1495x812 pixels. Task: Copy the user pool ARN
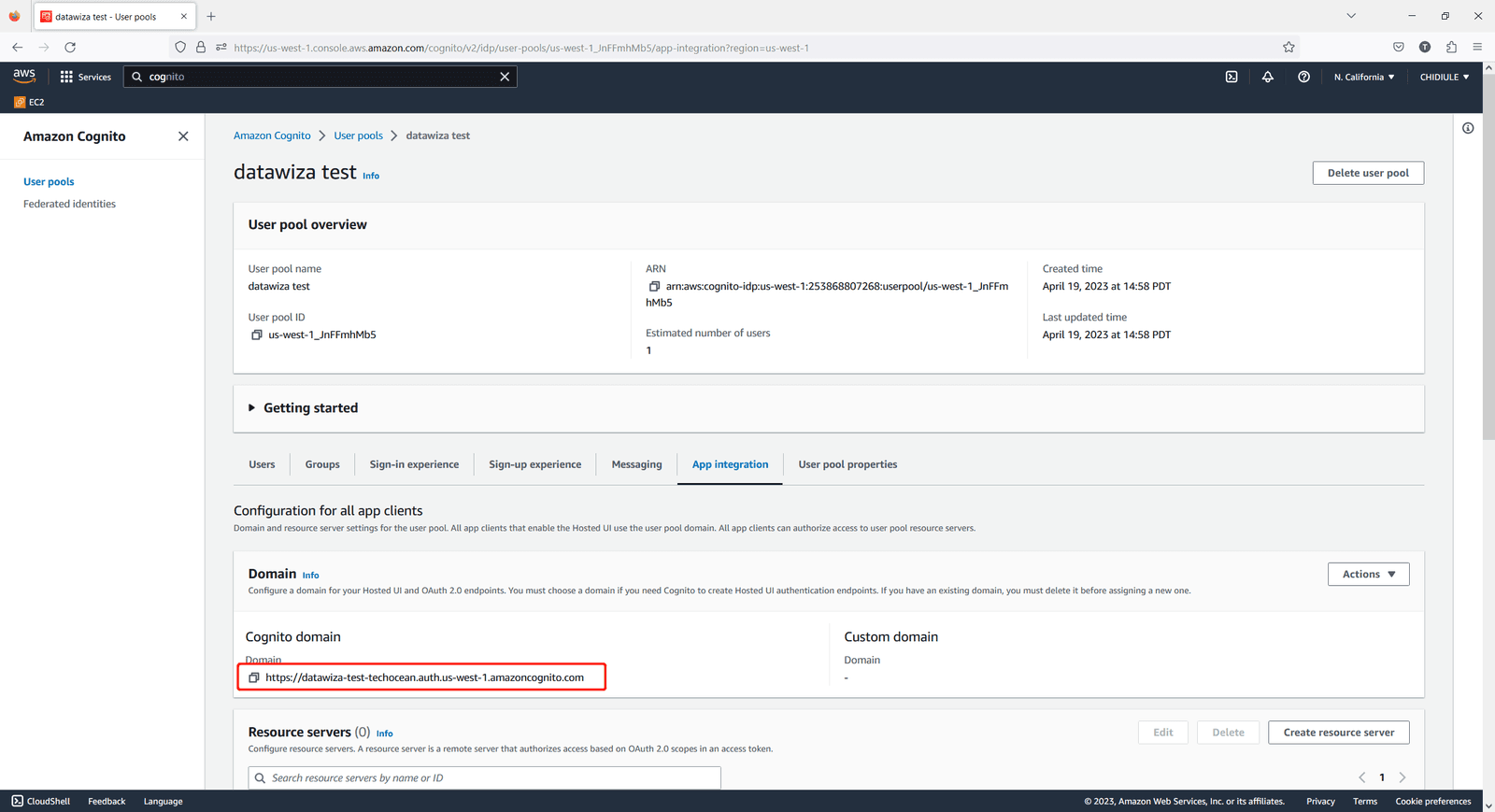[654, 287]
